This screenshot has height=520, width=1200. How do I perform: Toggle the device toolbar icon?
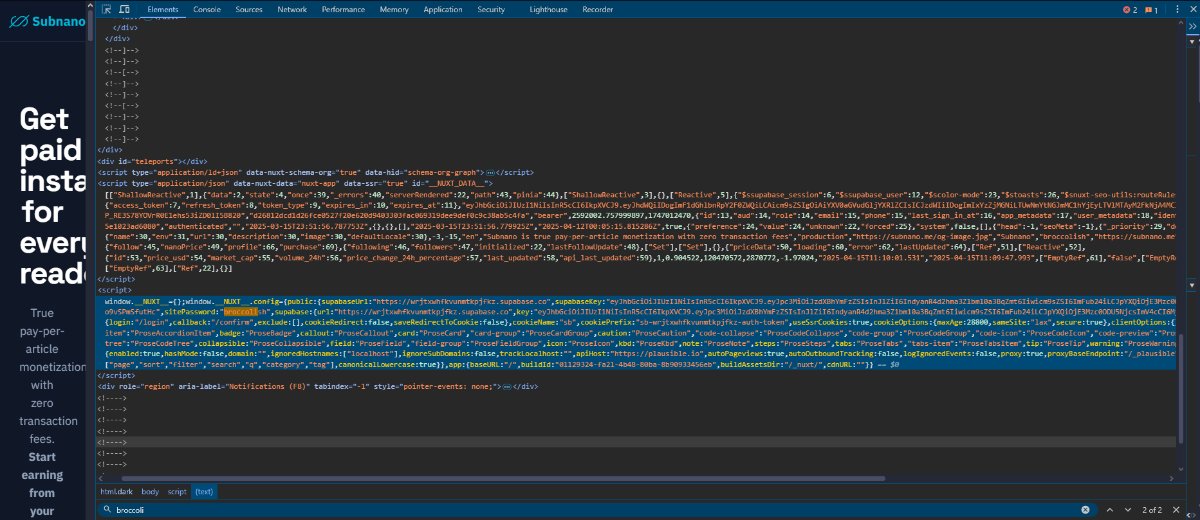[125, 9]
